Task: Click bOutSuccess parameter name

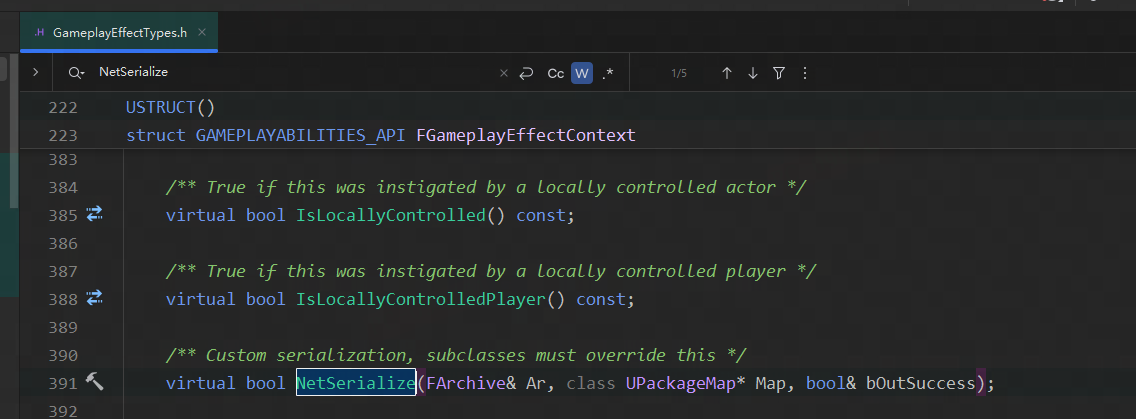Action: pos(920,383)
